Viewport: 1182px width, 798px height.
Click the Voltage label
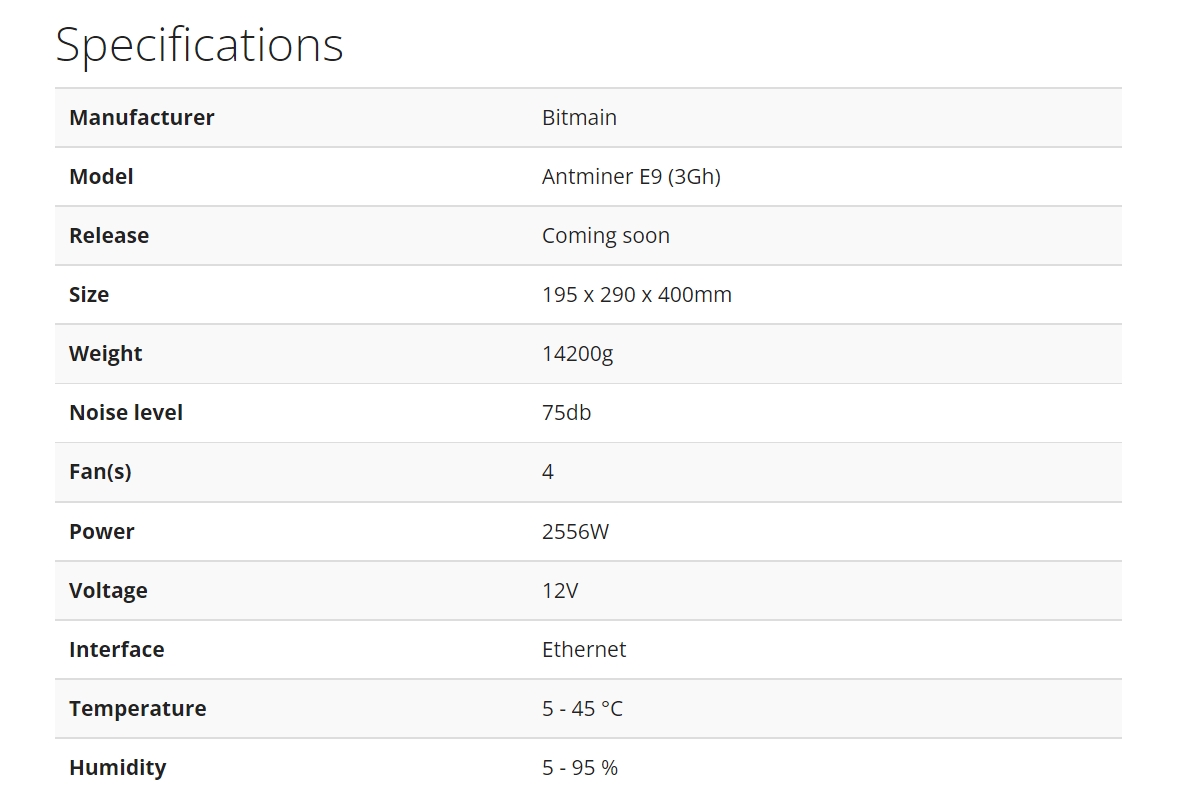[108, 590]
